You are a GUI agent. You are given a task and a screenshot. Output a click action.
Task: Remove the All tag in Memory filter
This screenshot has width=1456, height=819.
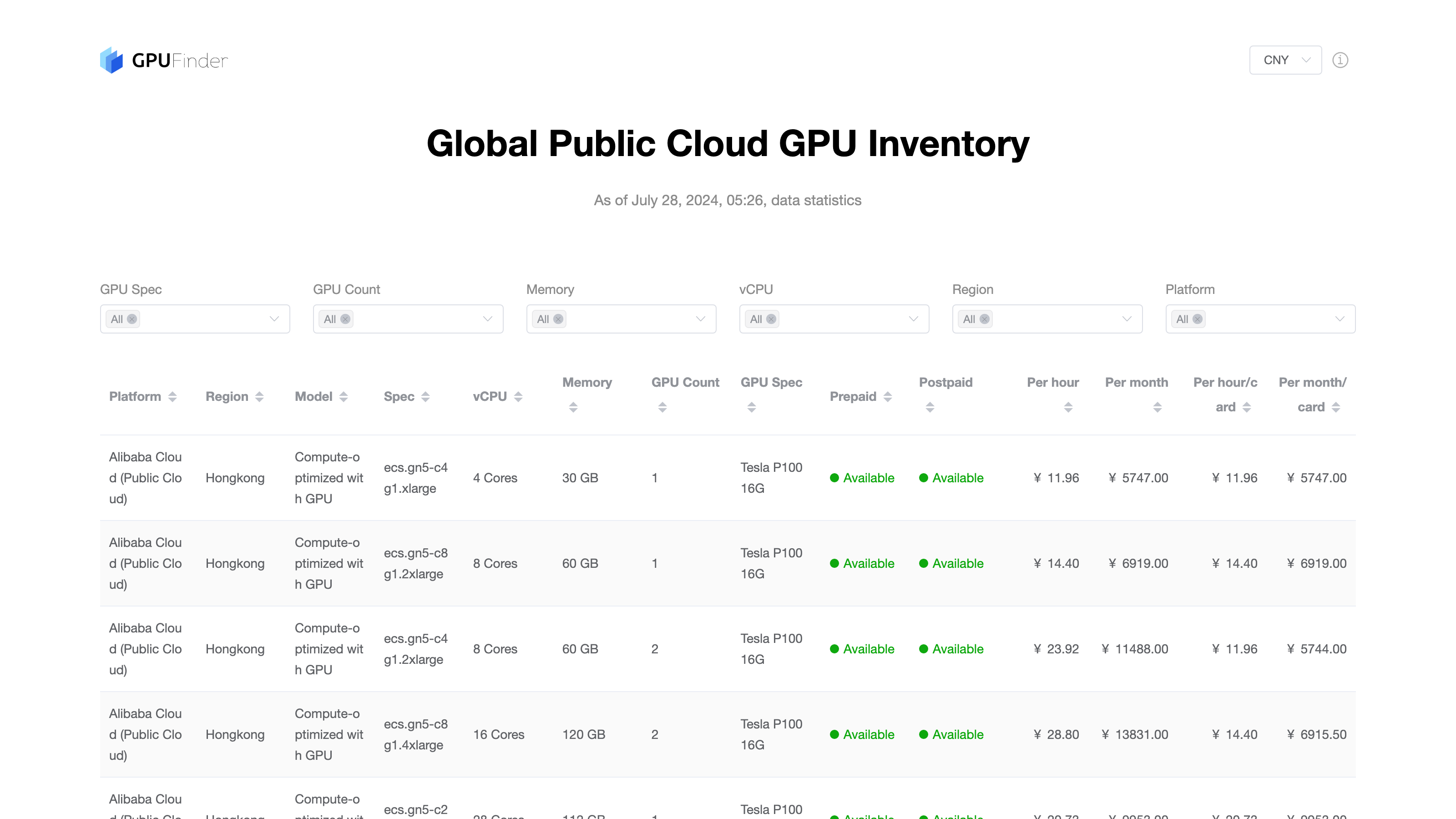click(x=558, y=319)
